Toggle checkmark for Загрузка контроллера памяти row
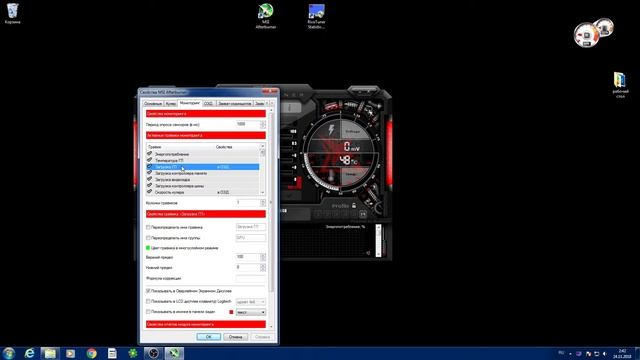This screenshot has height=360, width=640. tap(149, 173)
